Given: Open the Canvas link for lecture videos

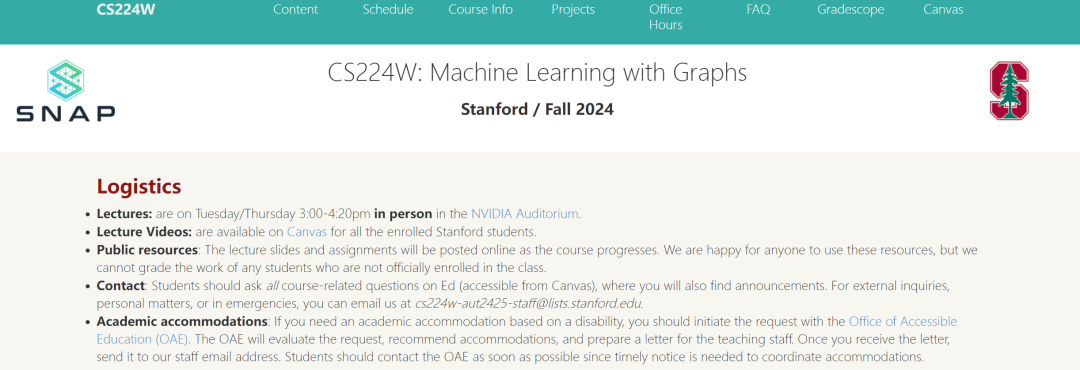Looking at the screenshot, I should [307, 232].
